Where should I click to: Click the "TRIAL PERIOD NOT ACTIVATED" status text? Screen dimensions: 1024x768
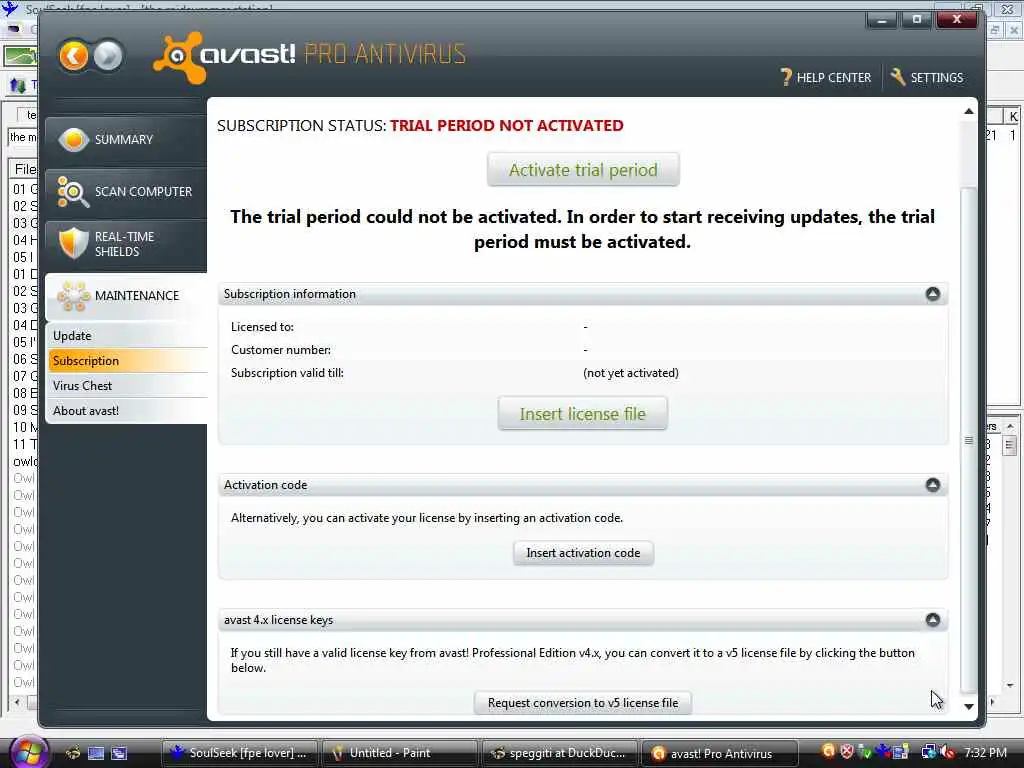(507, 125)
